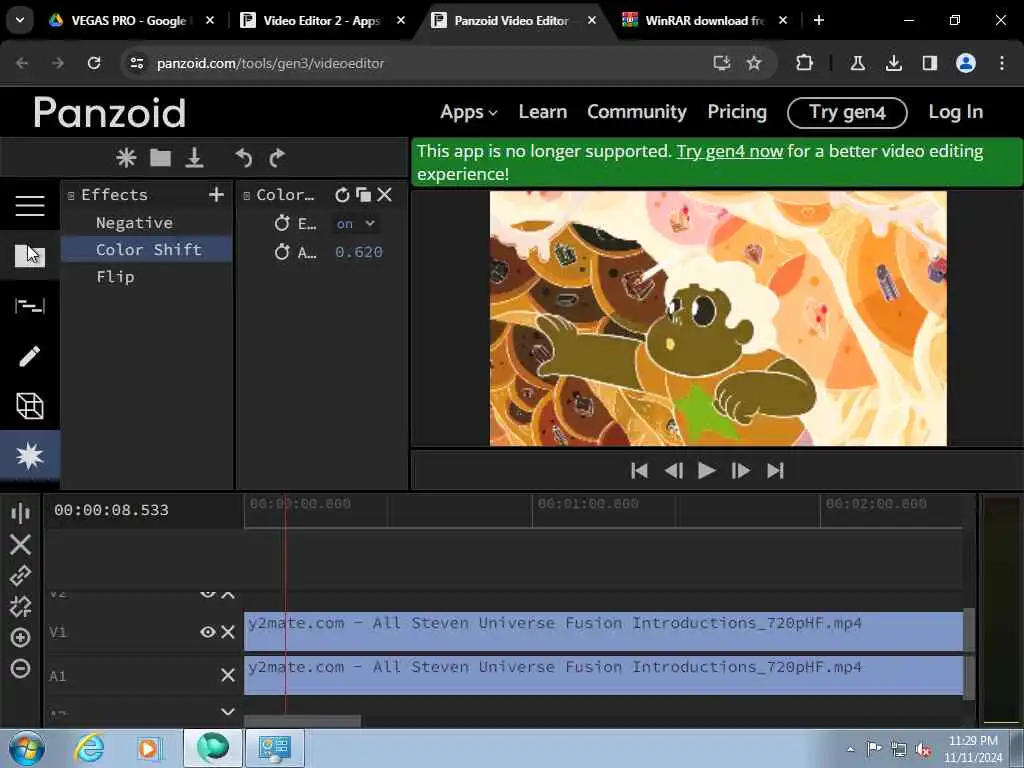Click the download/export arrow icon in toolbar
Screen dimensions: 1024x768
(x=195, y=157)
